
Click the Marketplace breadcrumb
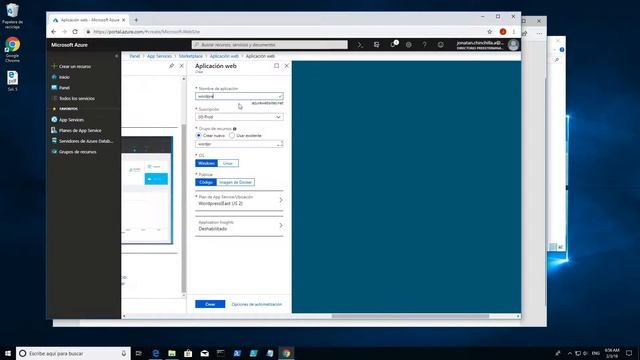(x=191, y=56)
